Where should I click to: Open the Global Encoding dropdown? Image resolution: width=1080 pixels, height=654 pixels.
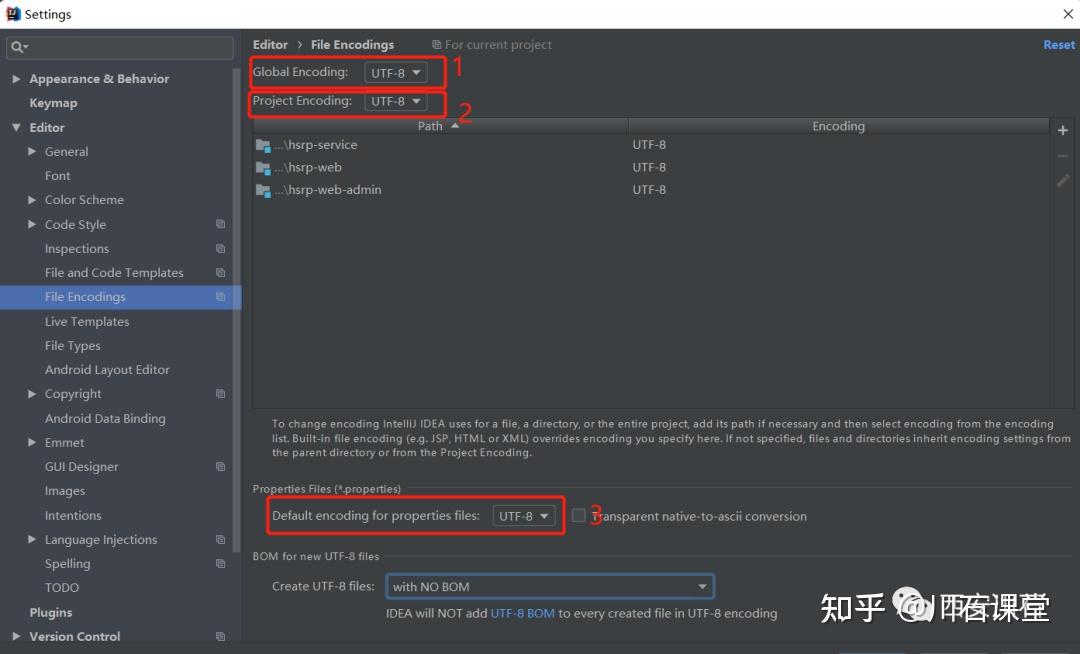pyautogui.click(x=395, y=72)
